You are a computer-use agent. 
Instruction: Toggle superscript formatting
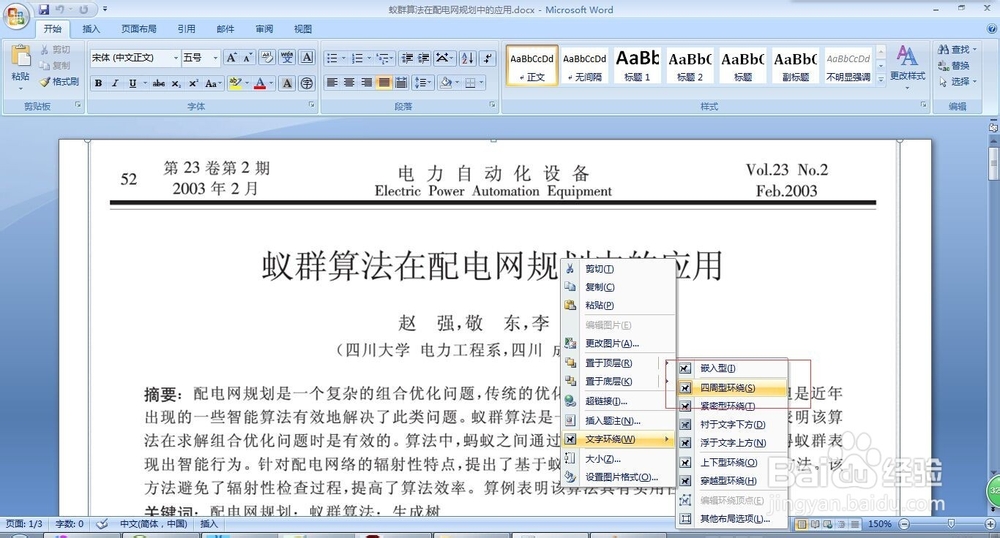193,83
